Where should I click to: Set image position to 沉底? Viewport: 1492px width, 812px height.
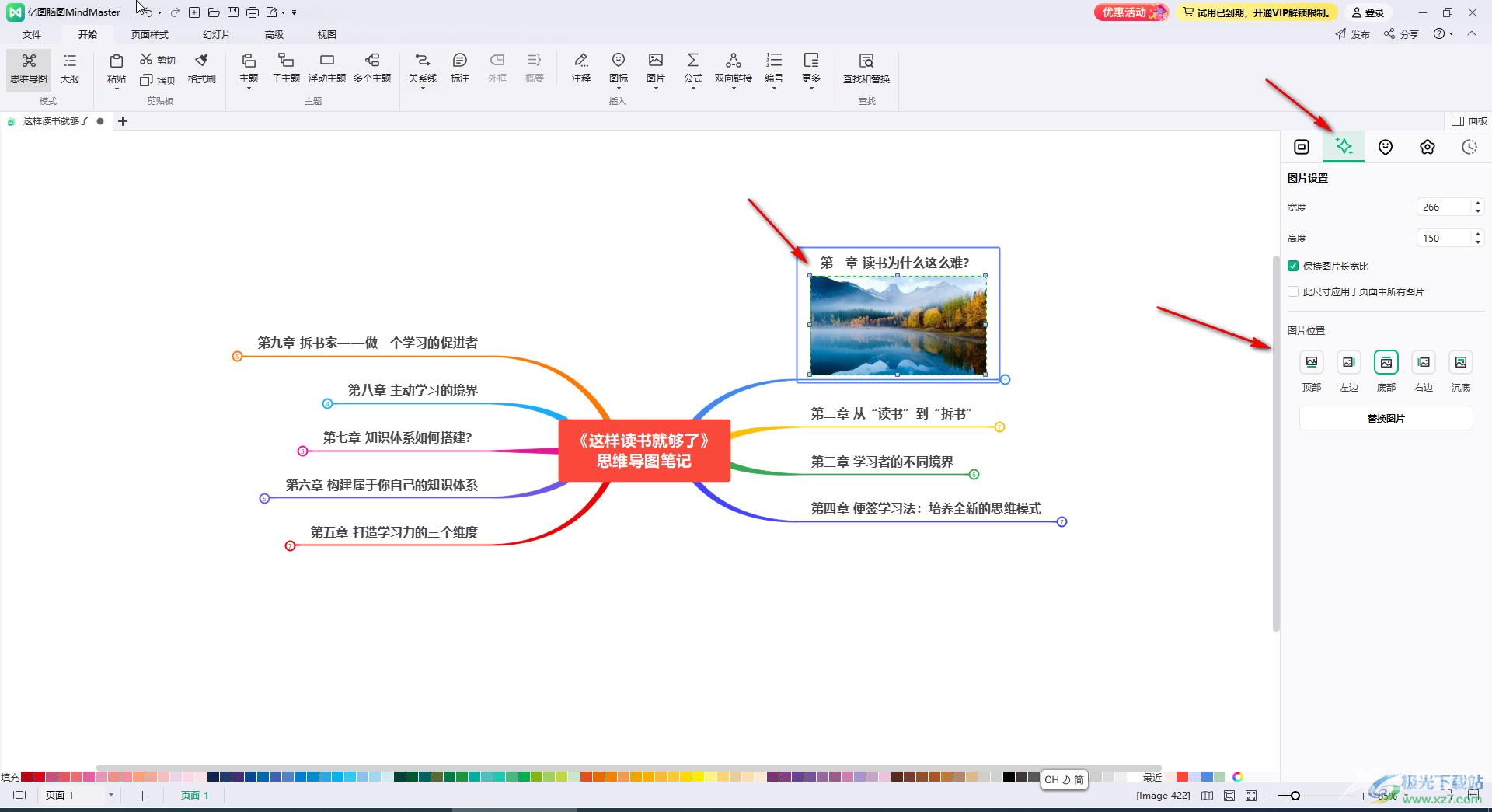[1461, 362]
